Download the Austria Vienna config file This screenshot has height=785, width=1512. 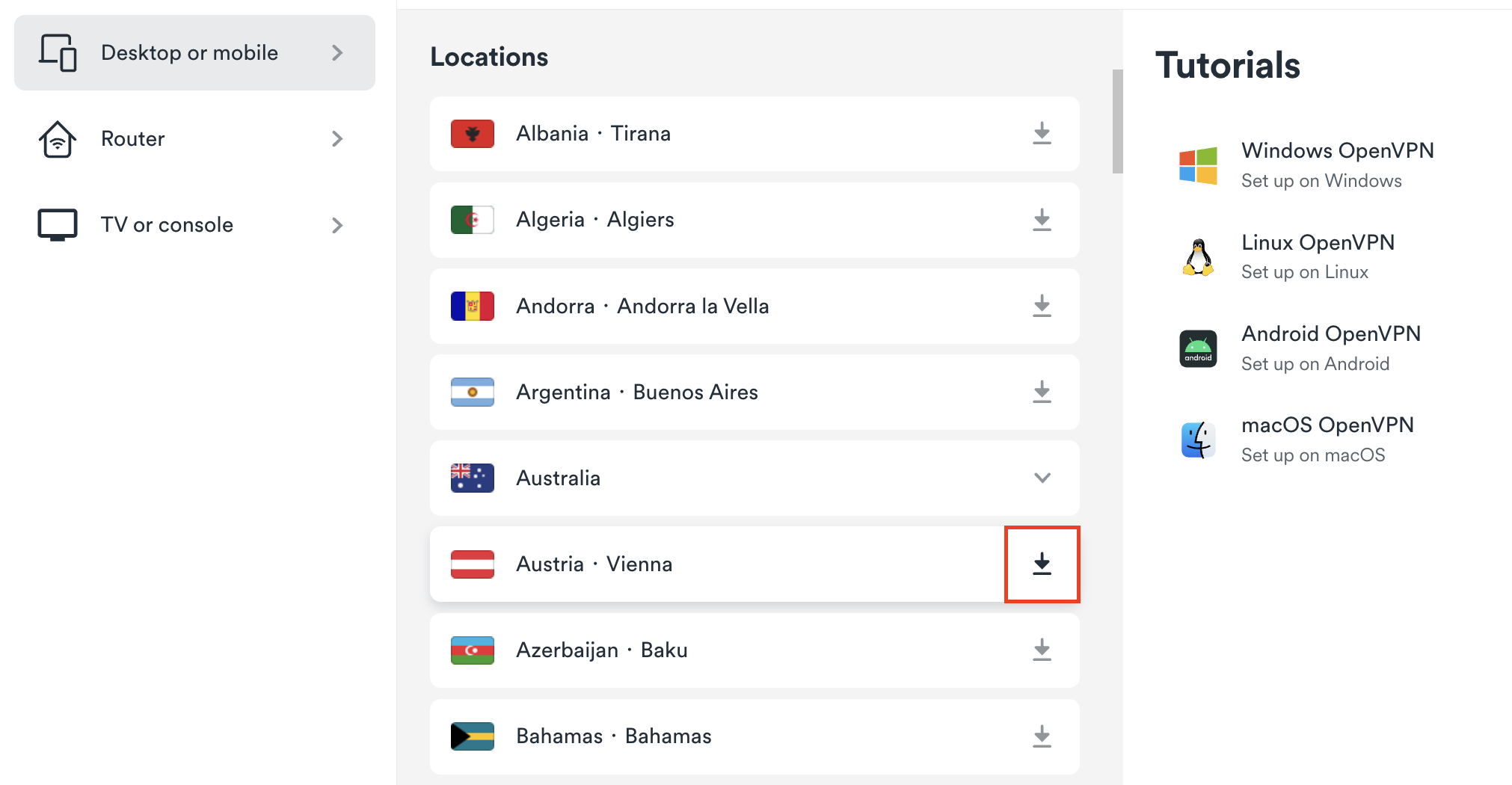point(1042,564)
